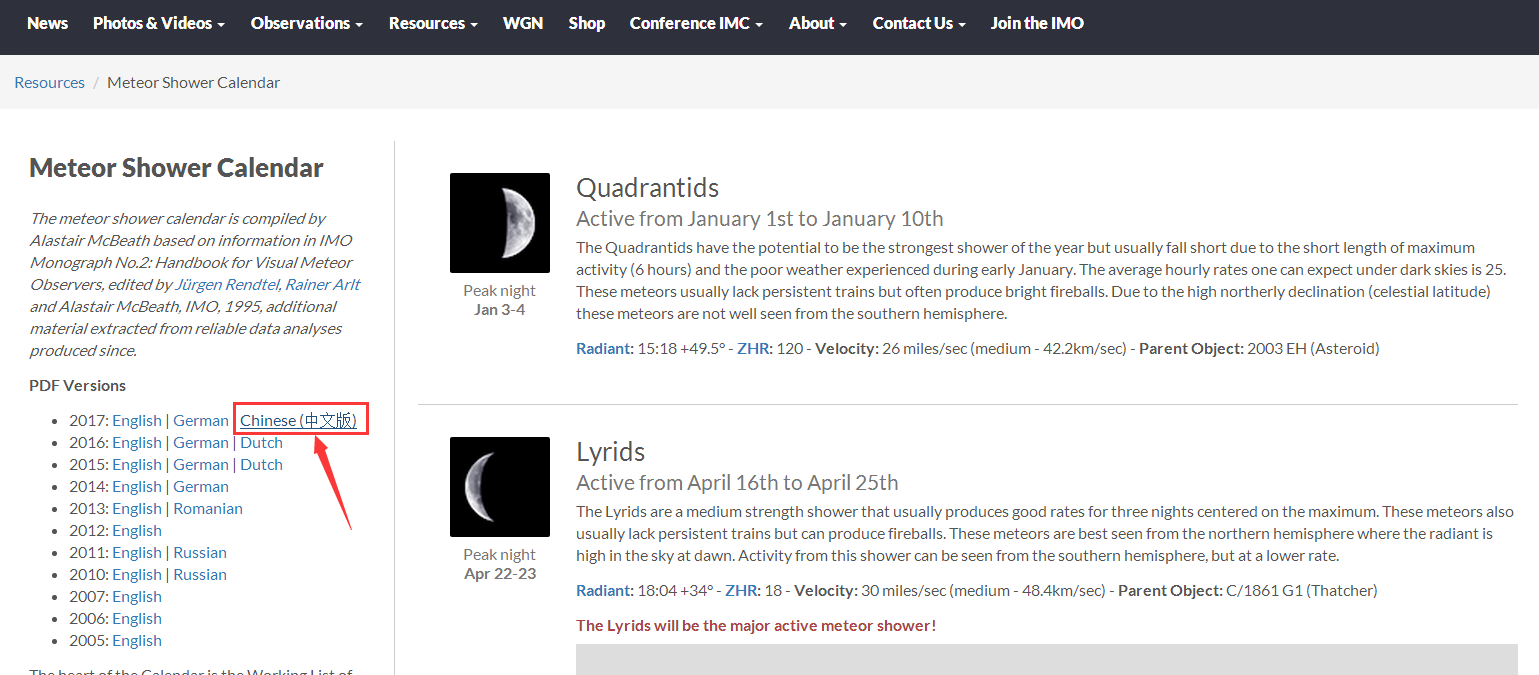Click the PDF Versions heading
Image resolution: width=1539 pixels, height=675 pixels.
pyautogui.click(x=77, y=385)
